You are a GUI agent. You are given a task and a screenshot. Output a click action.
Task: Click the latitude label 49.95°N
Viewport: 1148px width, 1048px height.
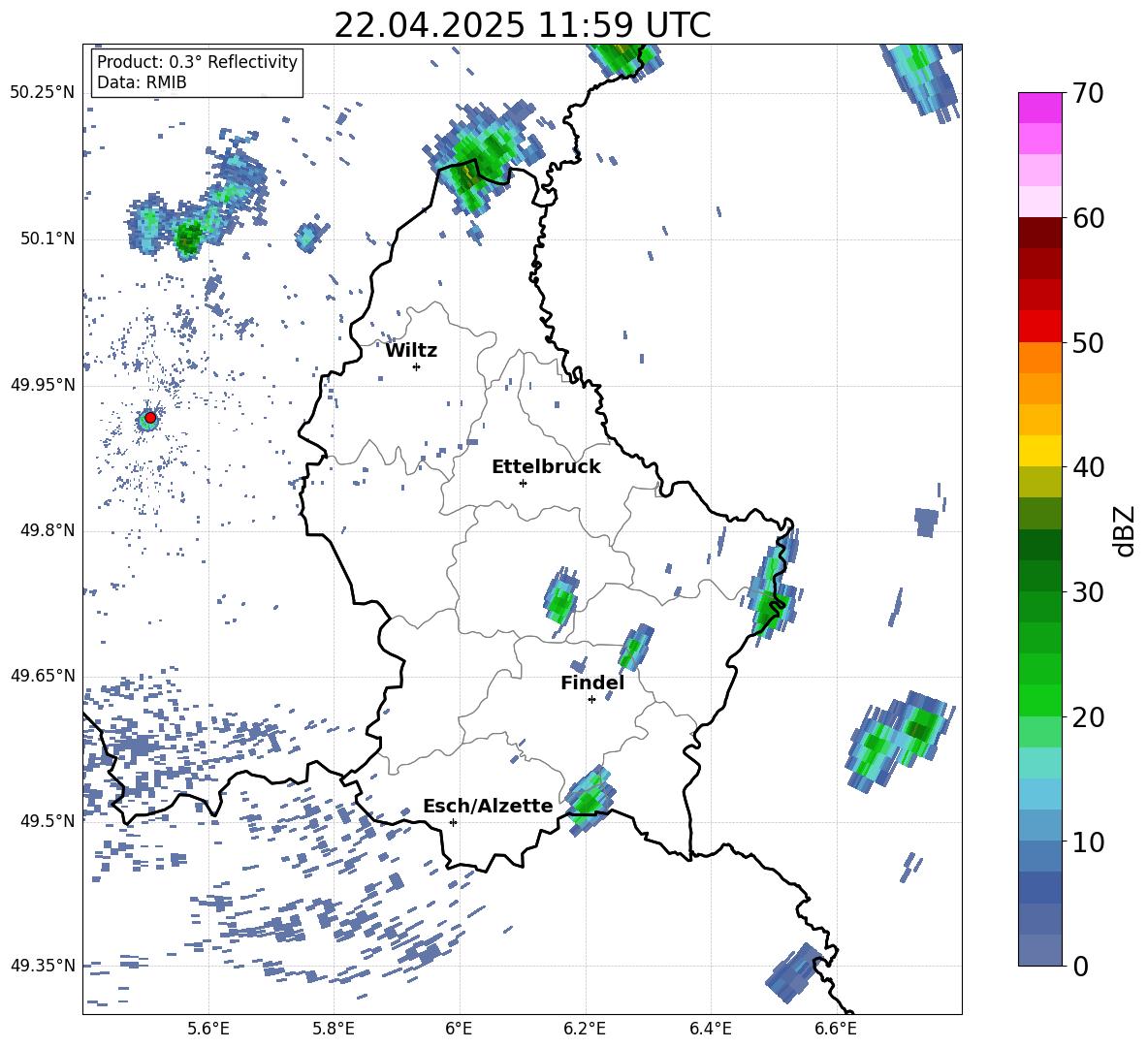44,384
